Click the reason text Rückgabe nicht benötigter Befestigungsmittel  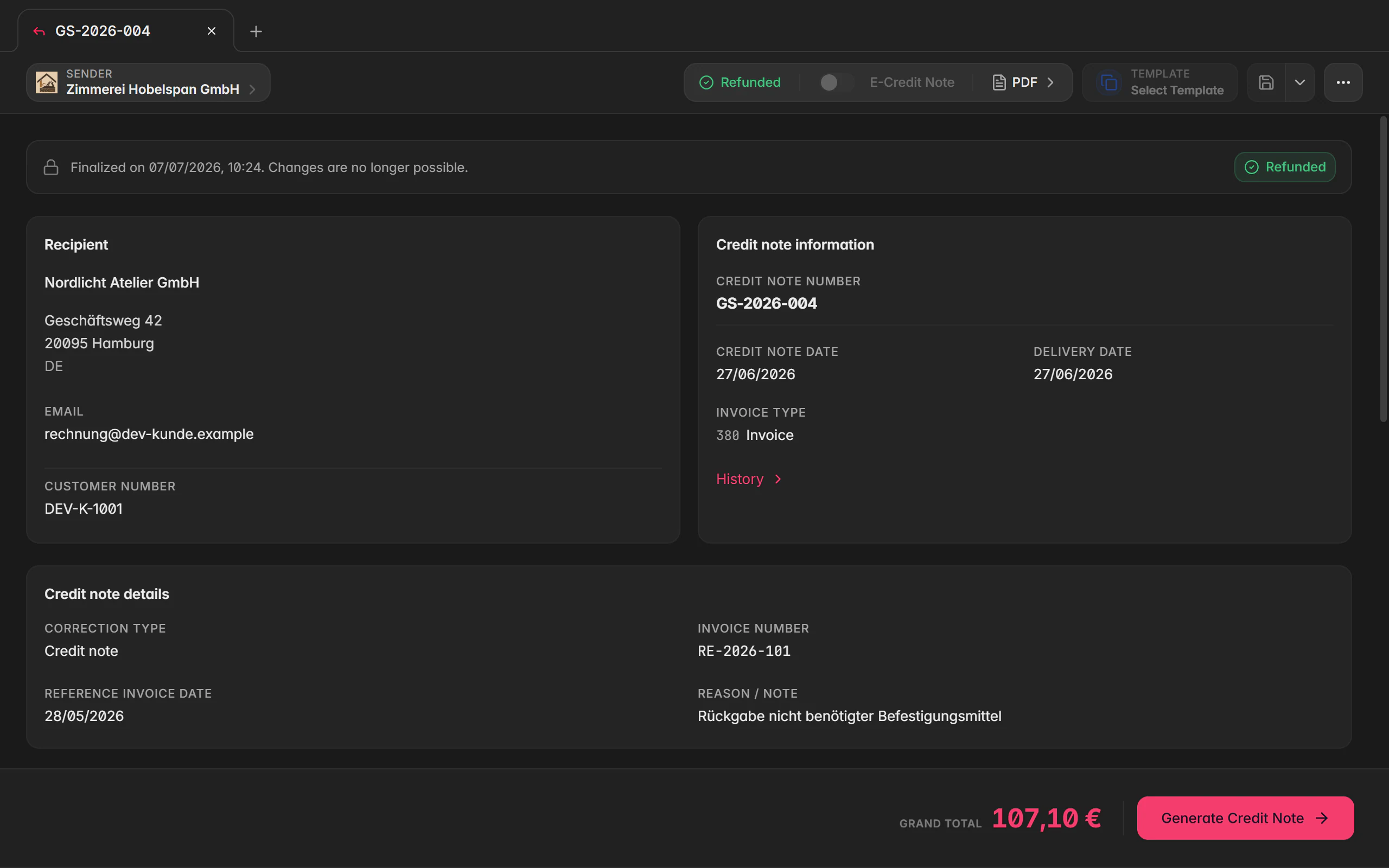pos(850,716)
